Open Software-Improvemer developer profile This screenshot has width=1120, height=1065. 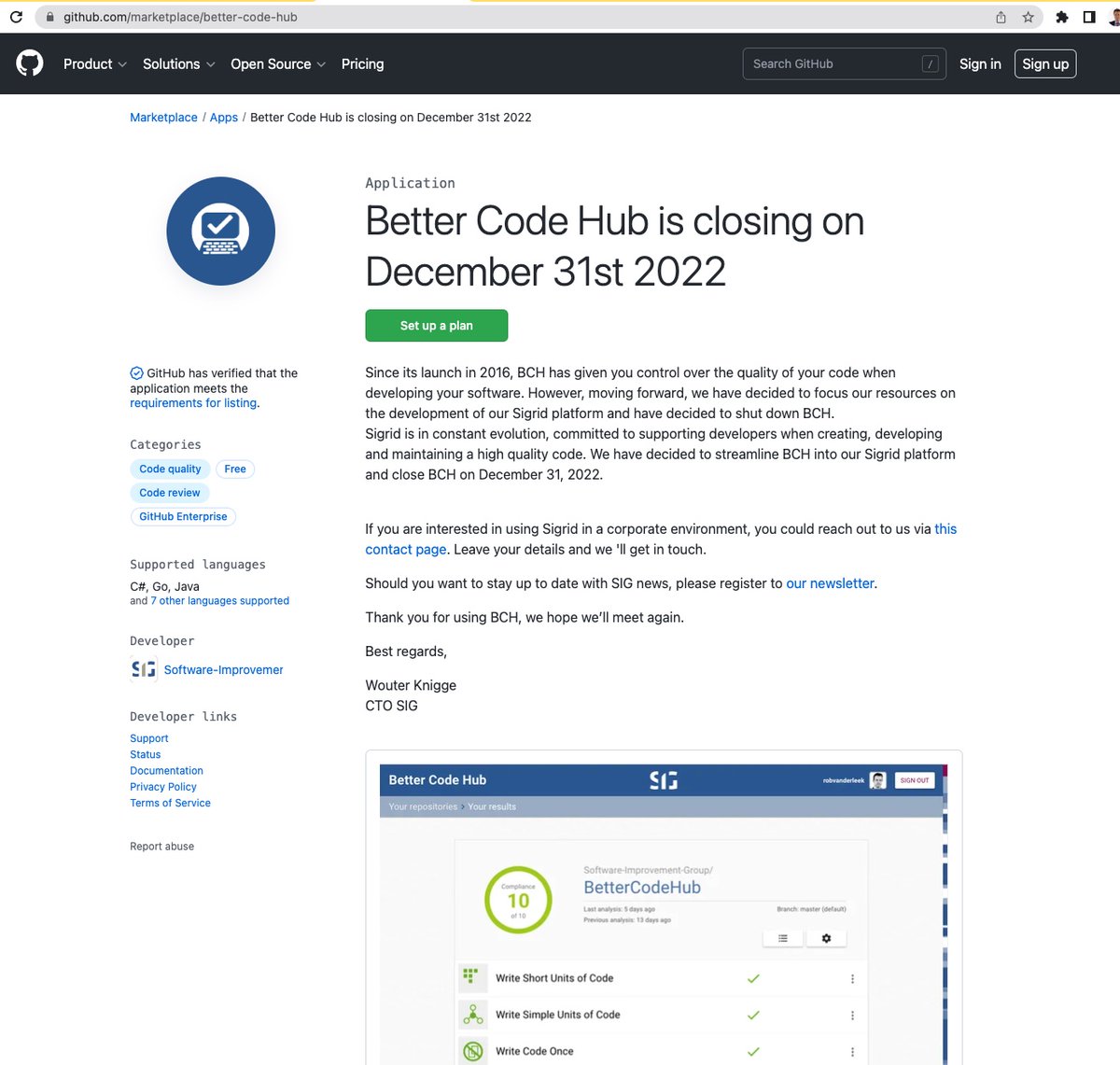pos(223,669)
